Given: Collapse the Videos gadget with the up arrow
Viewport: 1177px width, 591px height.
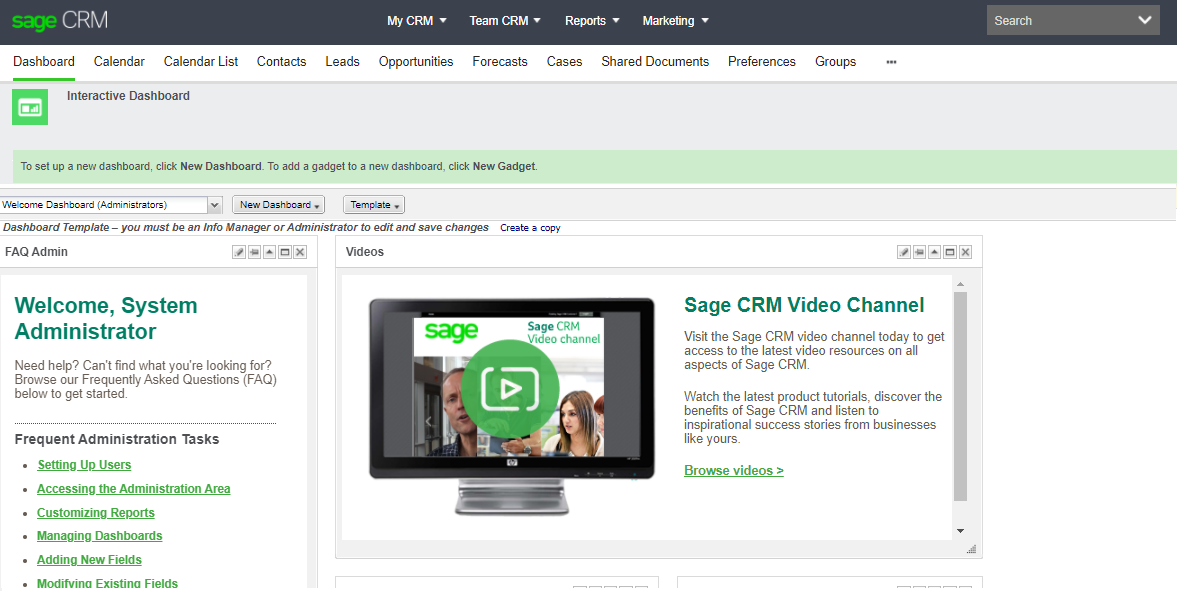Looking at the screenshot, I should pos(935,252).
